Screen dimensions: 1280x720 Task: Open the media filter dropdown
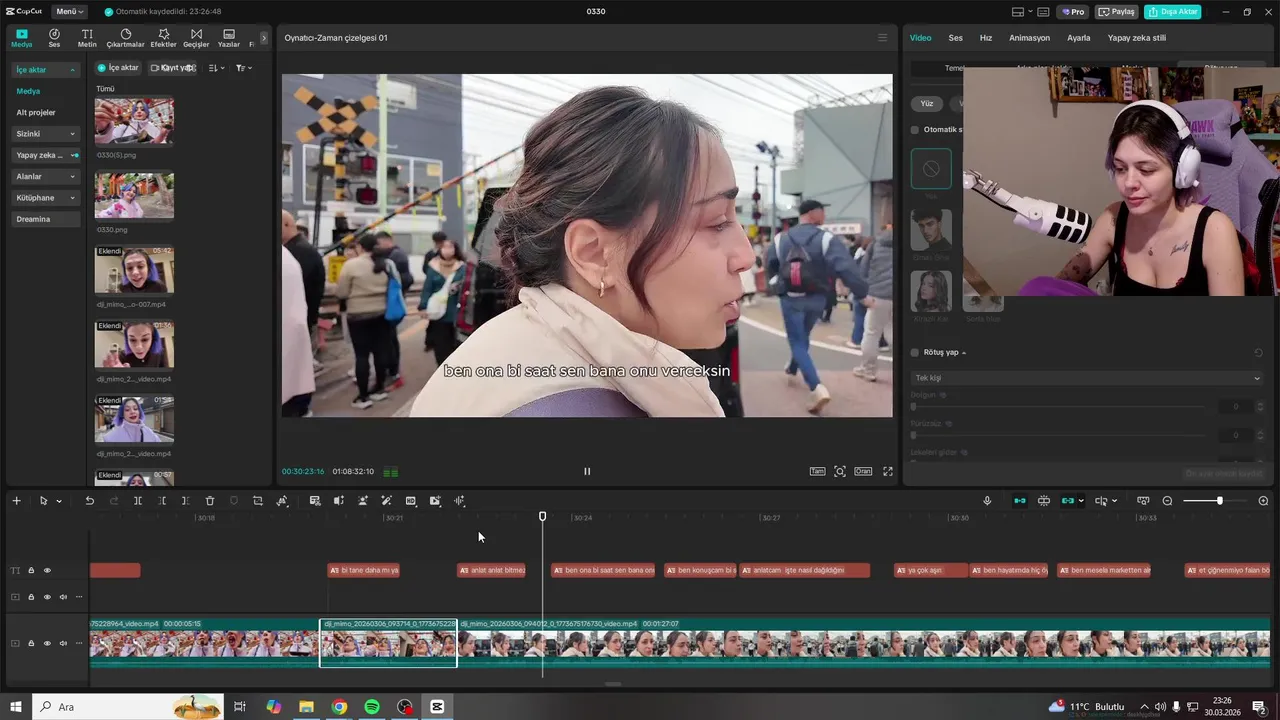pos(243,68)
